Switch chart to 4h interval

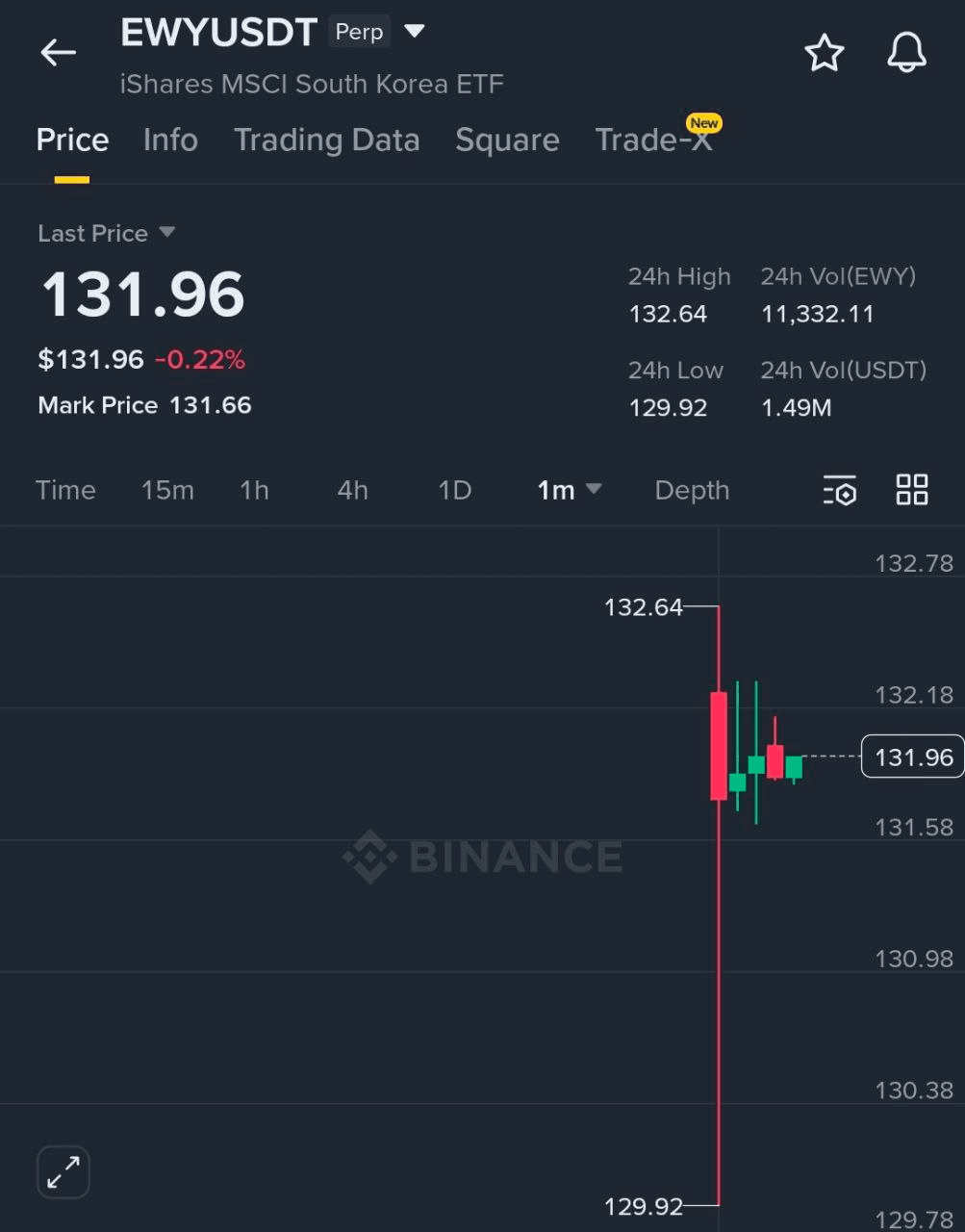click(352, 490)
